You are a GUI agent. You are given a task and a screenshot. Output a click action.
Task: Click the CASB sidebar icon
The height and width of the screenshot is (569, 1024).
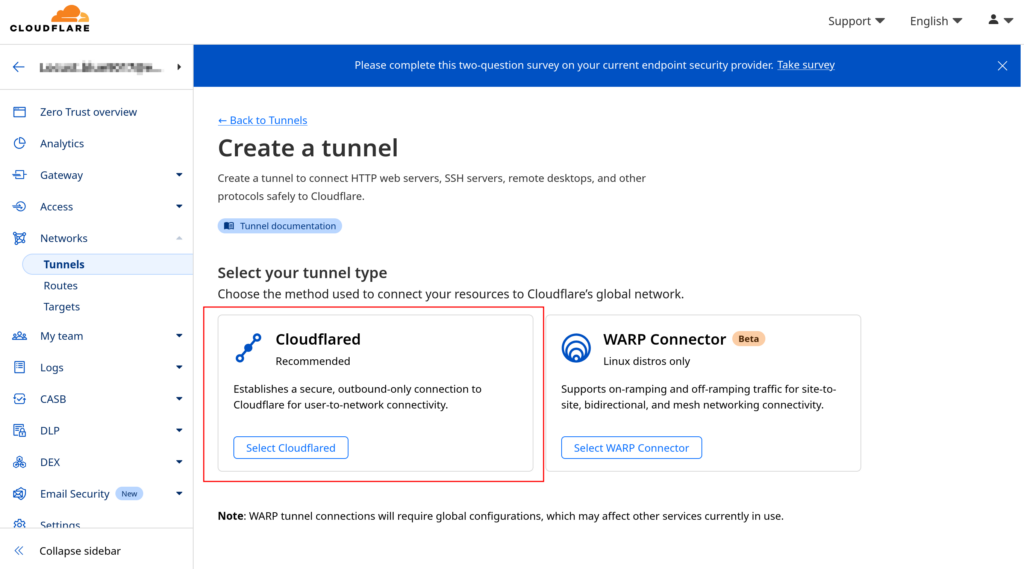(20, 398)
